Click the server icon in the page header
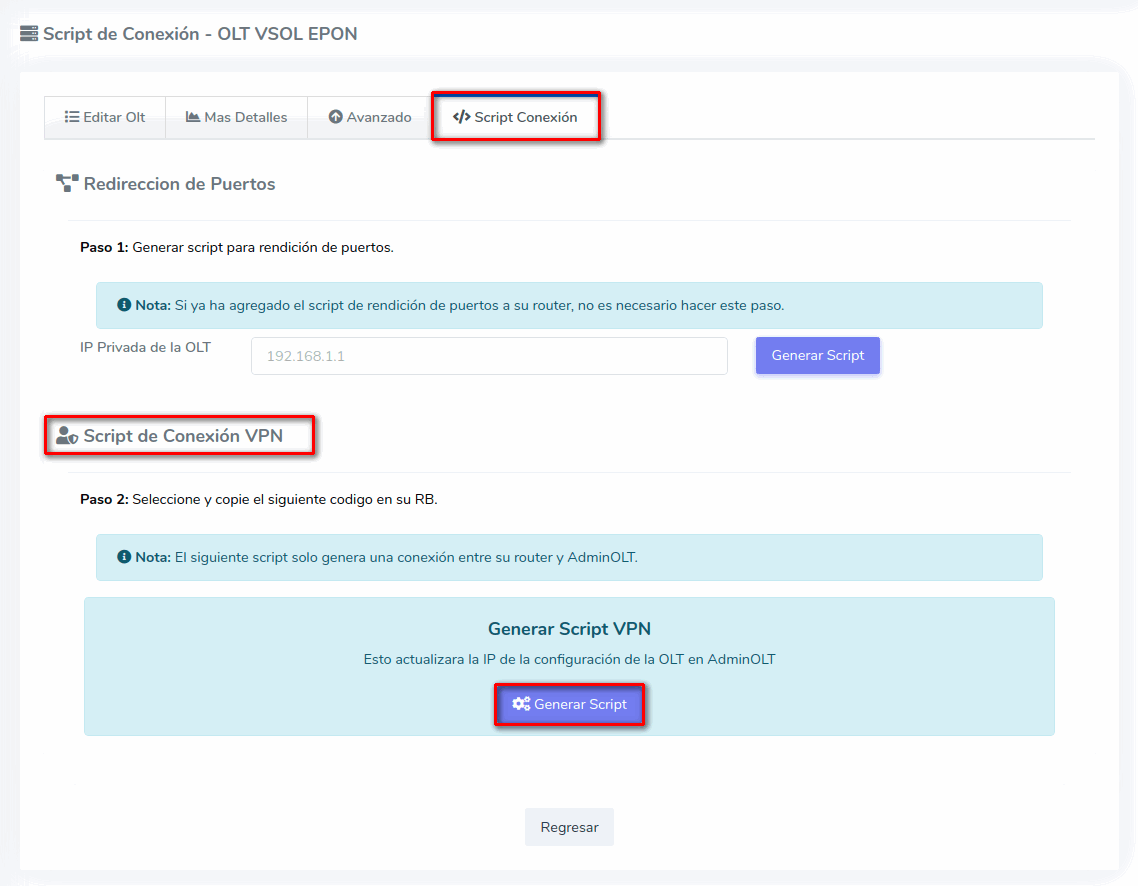Image resolution: width=1138 pixels, height=886 pixels. pos(29,34)
